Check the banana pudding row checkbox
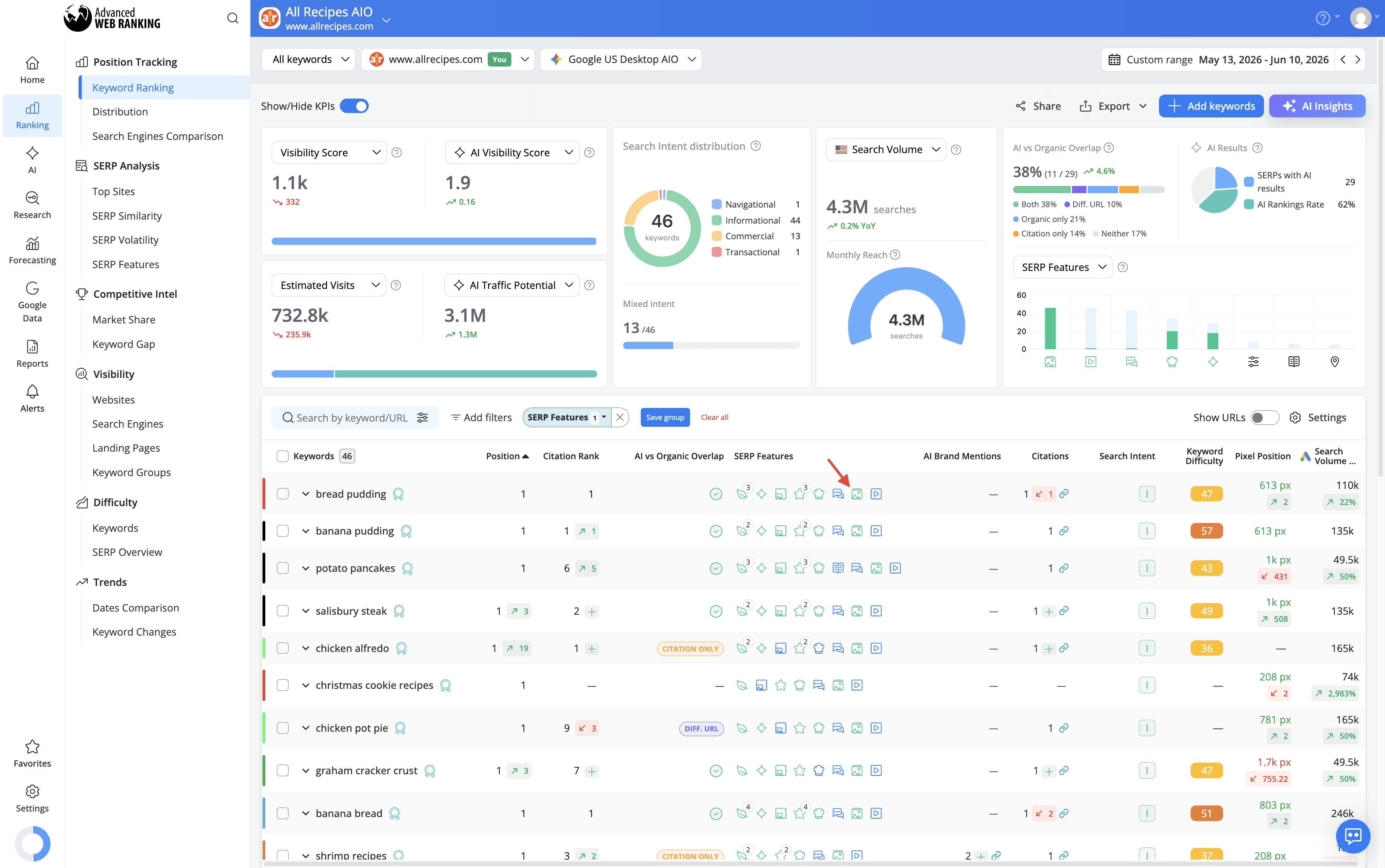This screenshot has height=868, width=1385. pos(283,531)
